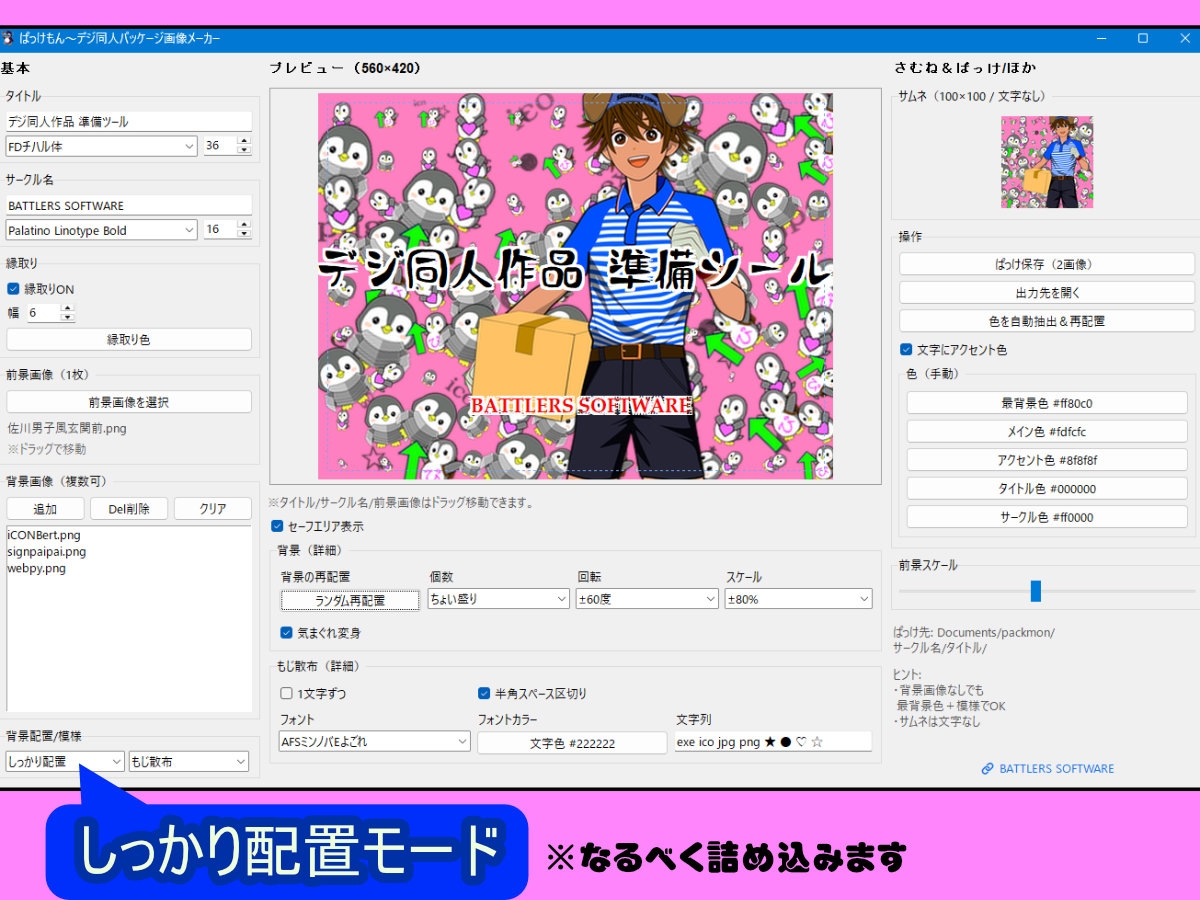Click the 前景スケール slider handle
This screenshot has width=1200, height=900.
point(1035,591)
